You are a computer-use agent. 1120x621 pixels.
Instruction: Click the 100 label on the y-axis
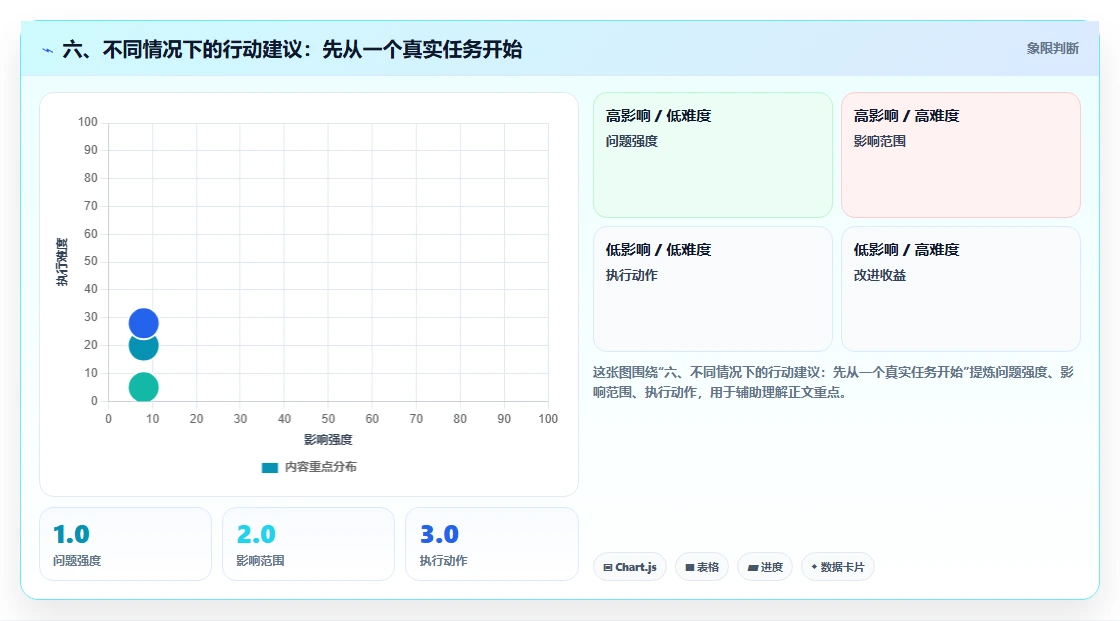pos(88,122)
